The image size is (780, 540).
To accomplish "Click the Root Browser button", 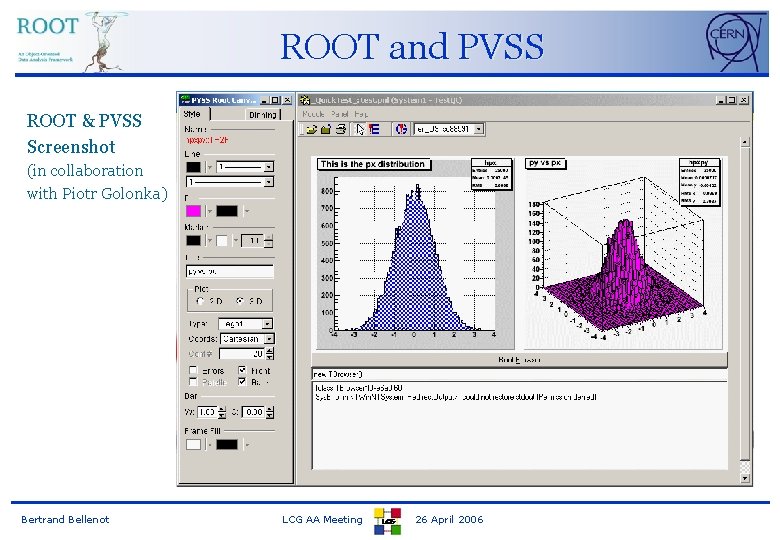I will (519, 360).
